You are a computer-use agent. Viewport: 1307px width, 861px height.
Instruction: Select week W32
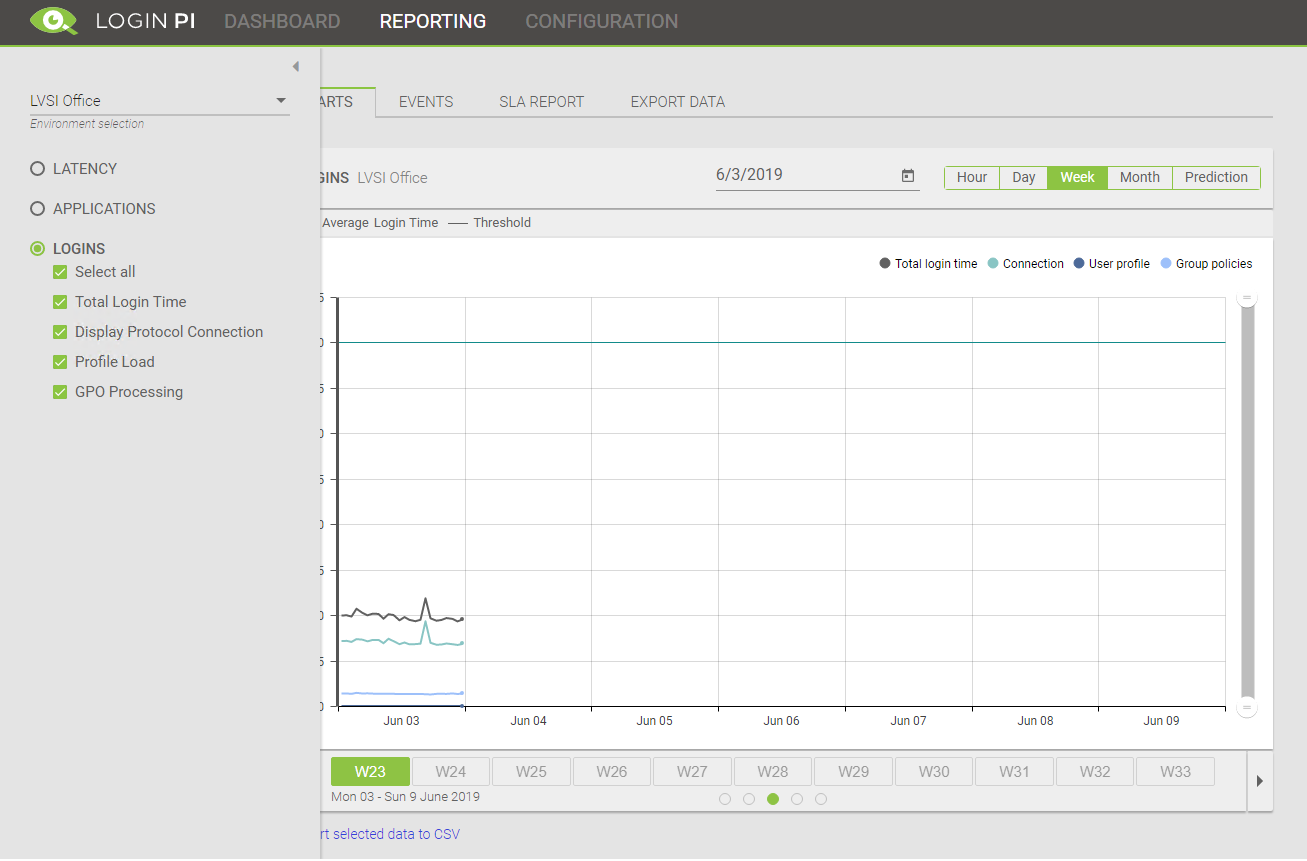point(1095,772)
